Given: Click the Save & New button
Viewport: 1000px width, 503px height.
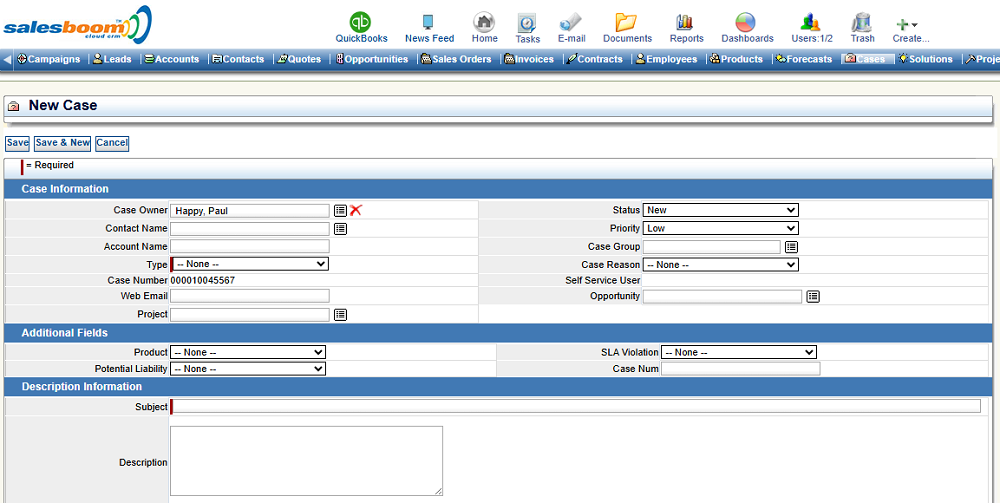Looking at the screenshot, I should (x=63, y=143).
